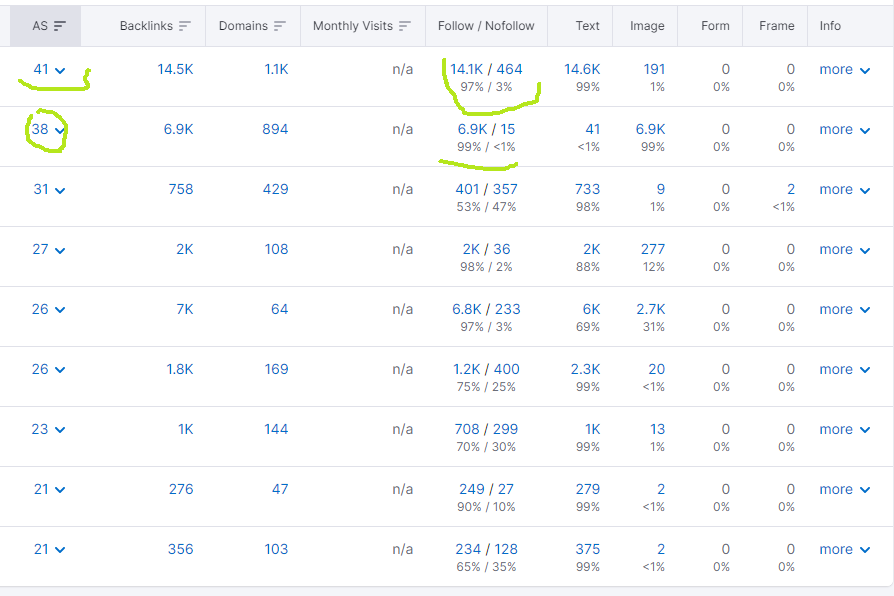This screenshot has height=596, width=894.
Task: Click Monthly Visits sort icon
Action: [x=404, y=26]
